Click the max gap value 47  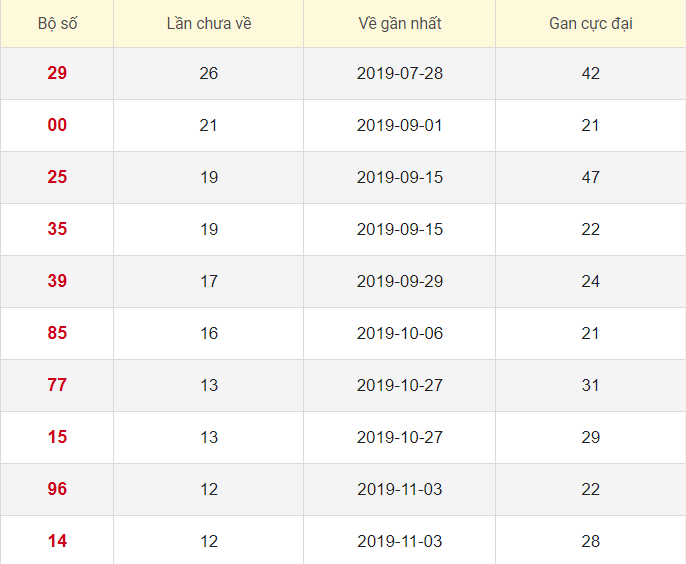(590, 177)
